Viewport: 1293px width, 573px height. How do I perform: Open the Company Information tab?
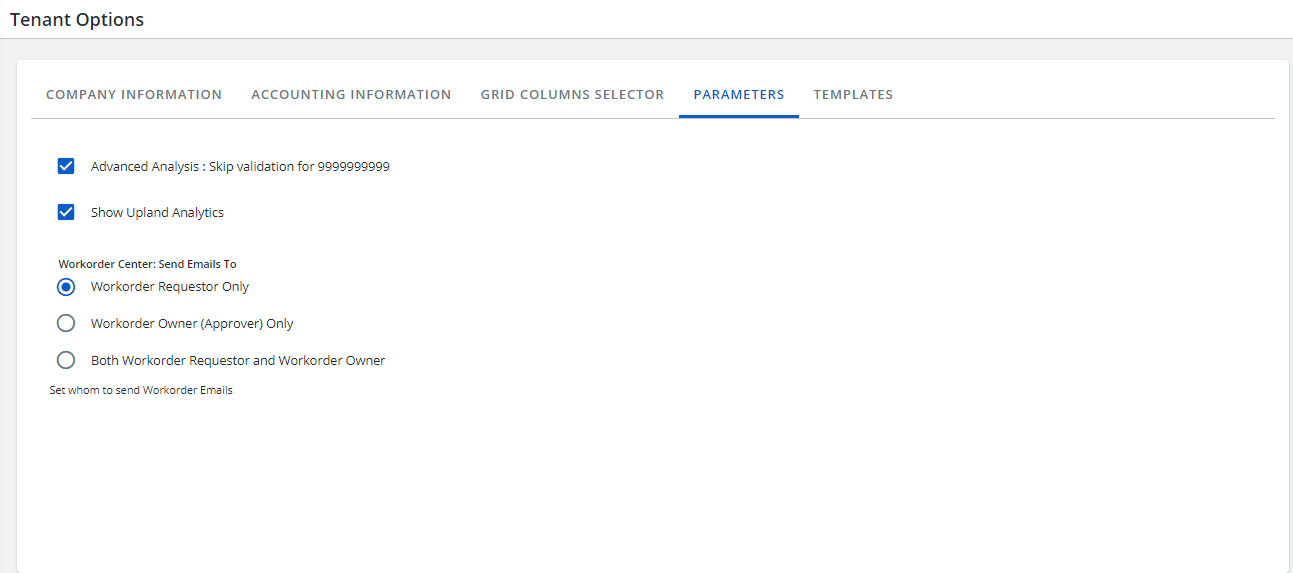(134, 95)
